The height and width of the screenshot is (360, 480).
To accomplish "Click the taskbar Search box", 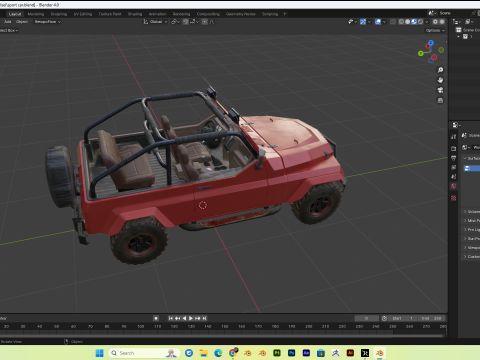I will 144,353.
